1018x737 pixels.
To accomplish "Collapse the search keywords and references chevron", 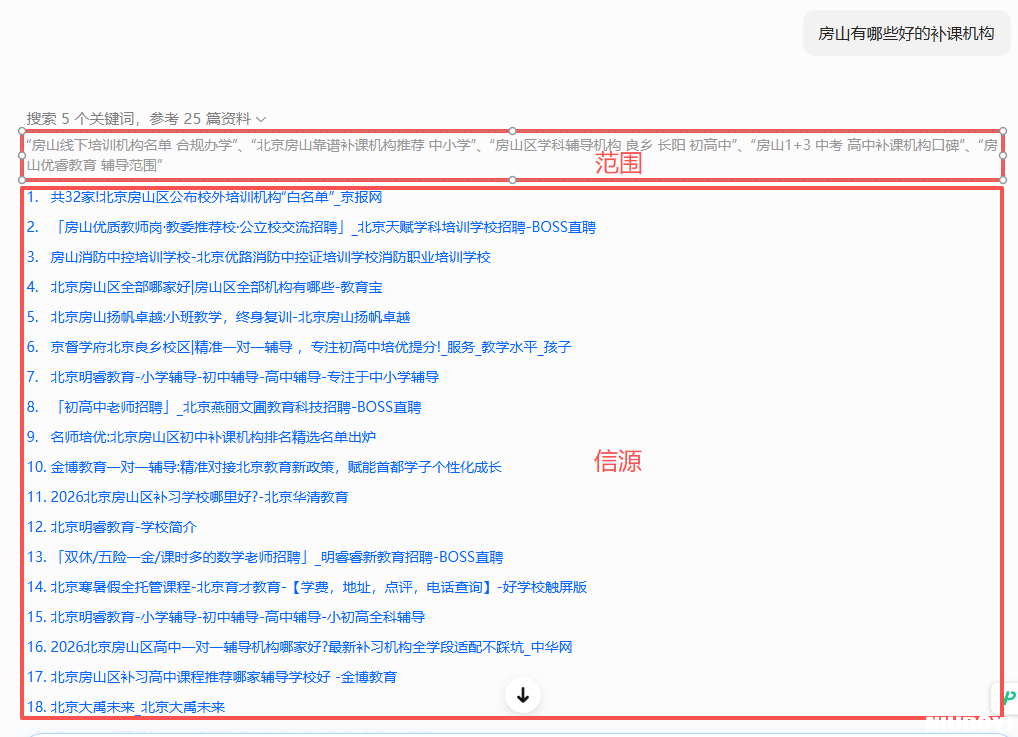I will [261, 119].
